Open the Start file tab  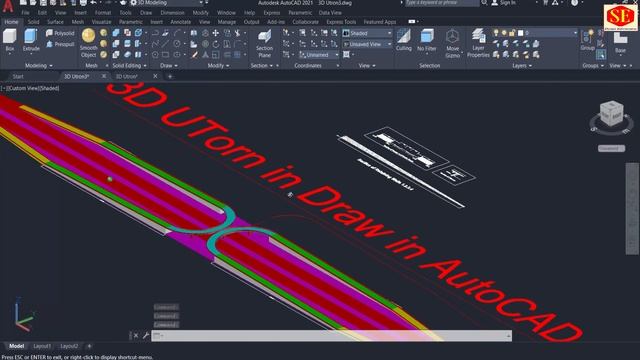18,76
